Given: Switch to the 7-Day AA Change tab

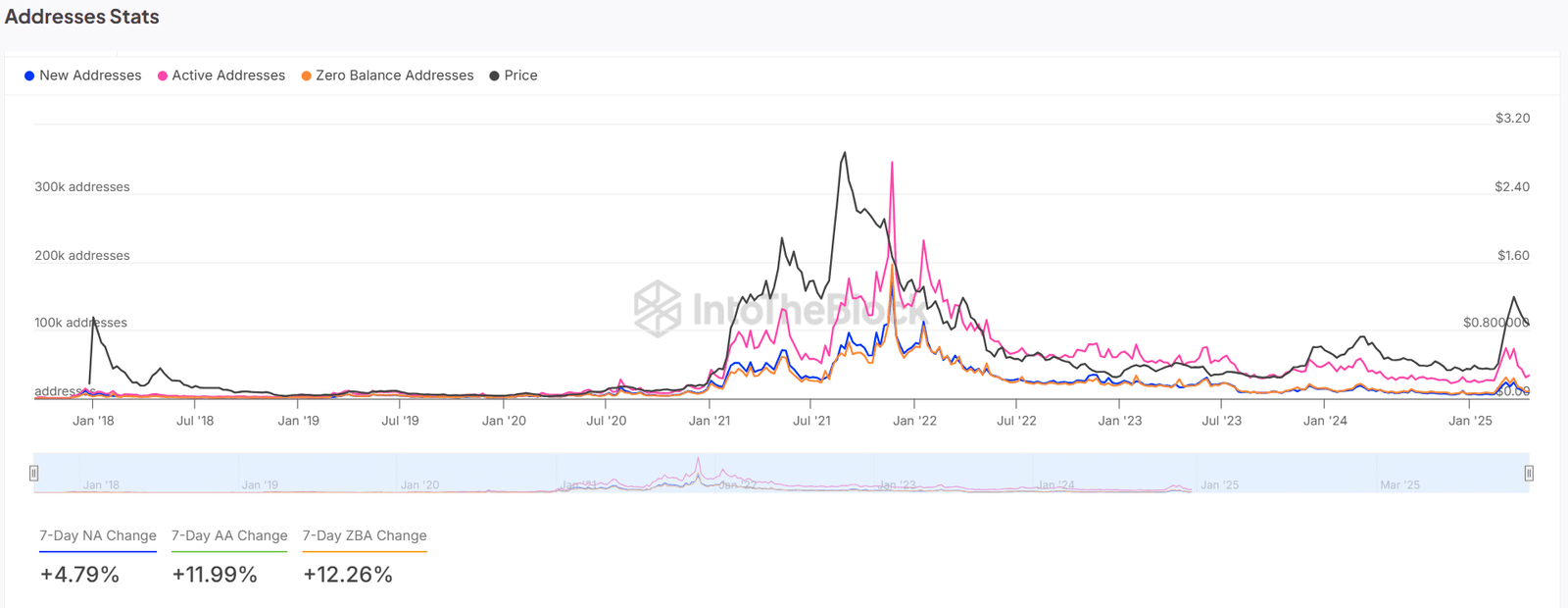Looking at the screenshot, I should 229,535.
